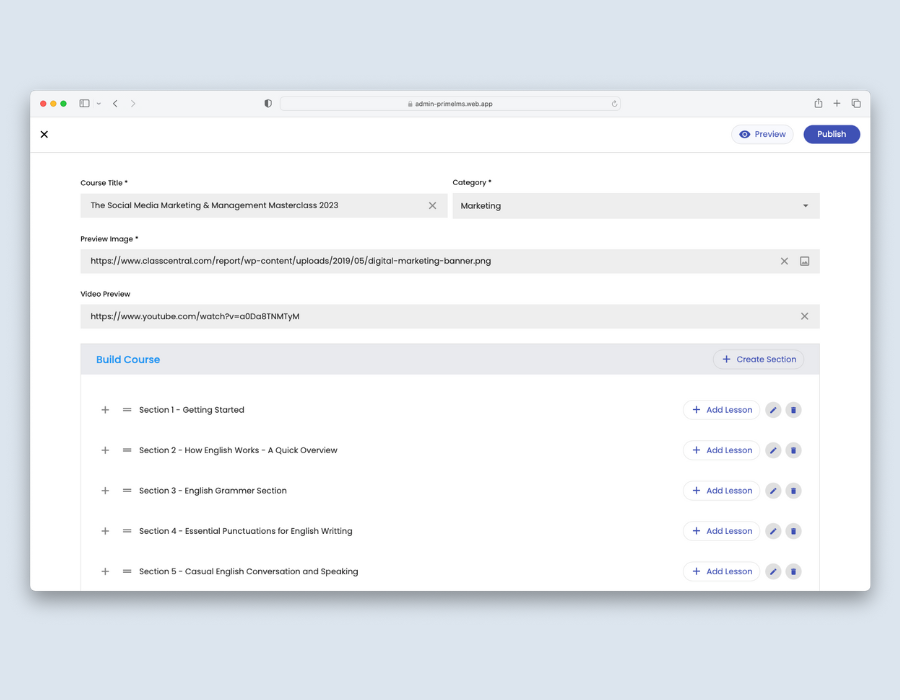The width and height of the screenshot is (900, 700).
Task: Clear the Course Title field text
Action: point(432,206)
